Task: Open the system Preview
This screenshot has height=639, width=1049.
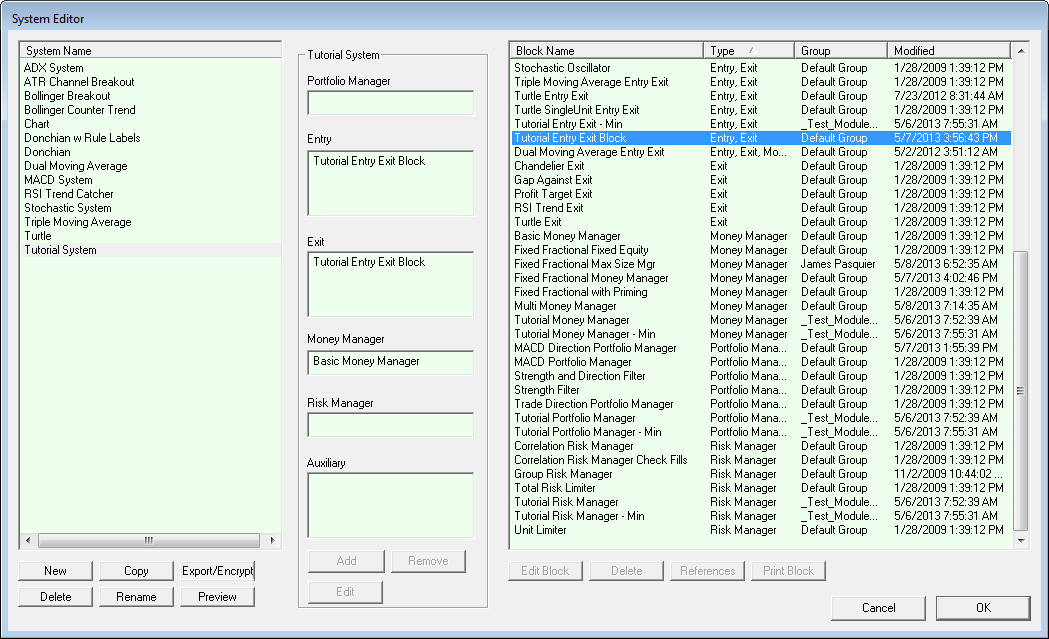Action: (x=217, y=597)
